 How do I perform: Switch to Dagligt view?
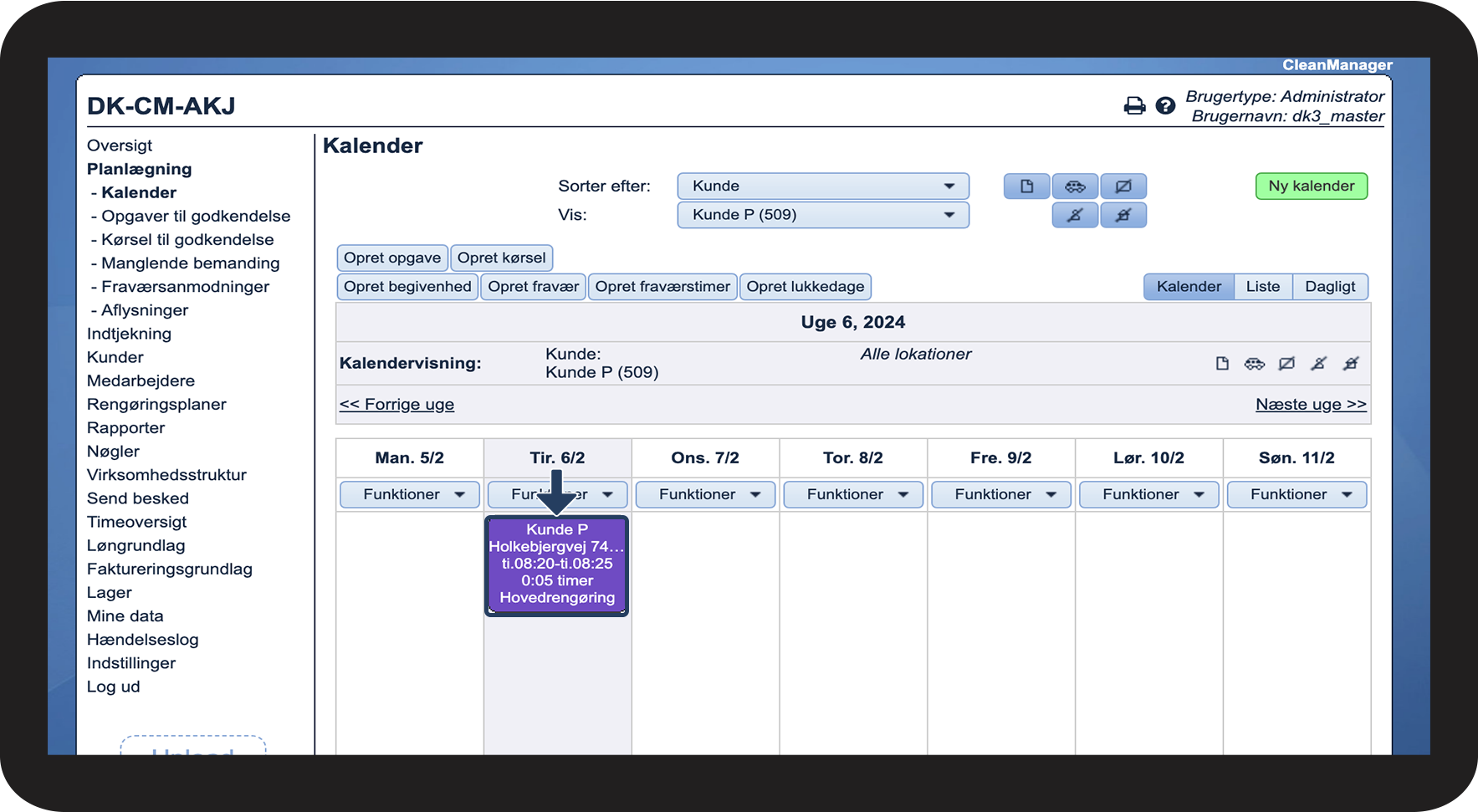[x=1330, y=287]
